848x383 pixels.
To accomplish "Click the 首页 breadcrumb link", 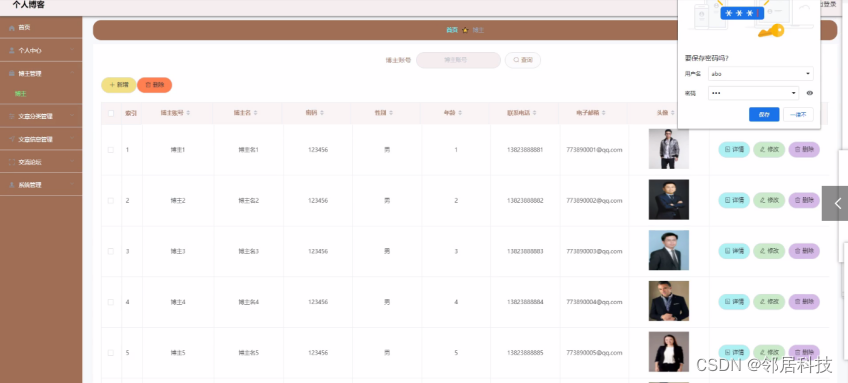I will (452, 30).
